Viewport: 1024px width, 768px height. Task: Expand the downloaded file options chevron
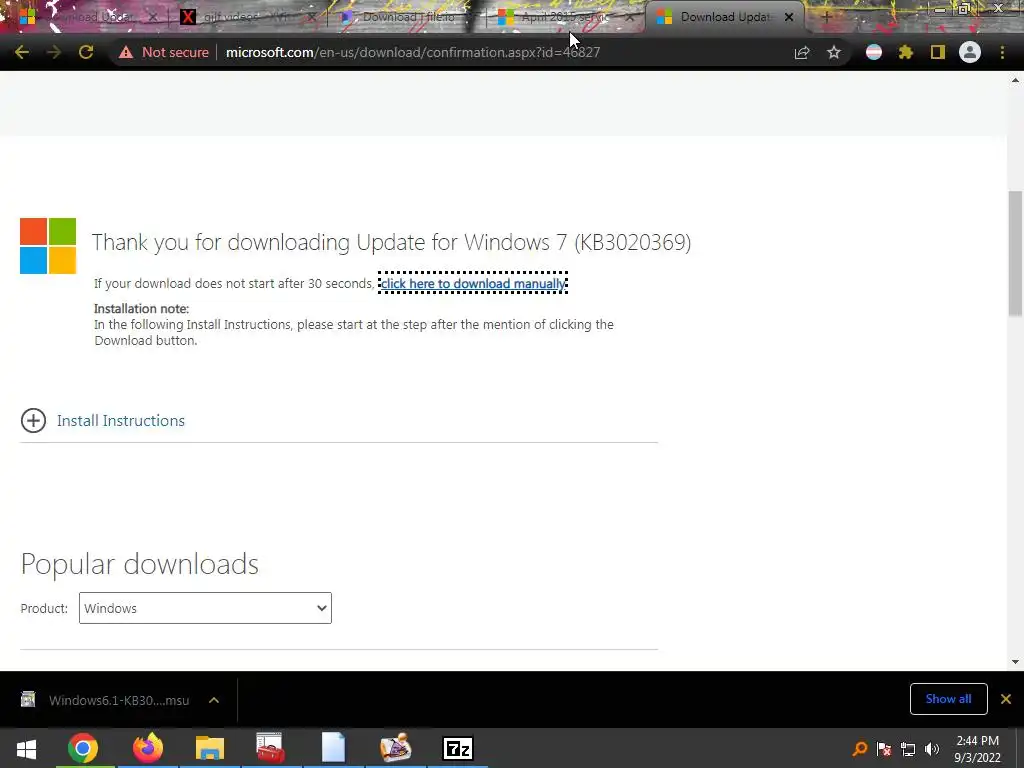214,700
